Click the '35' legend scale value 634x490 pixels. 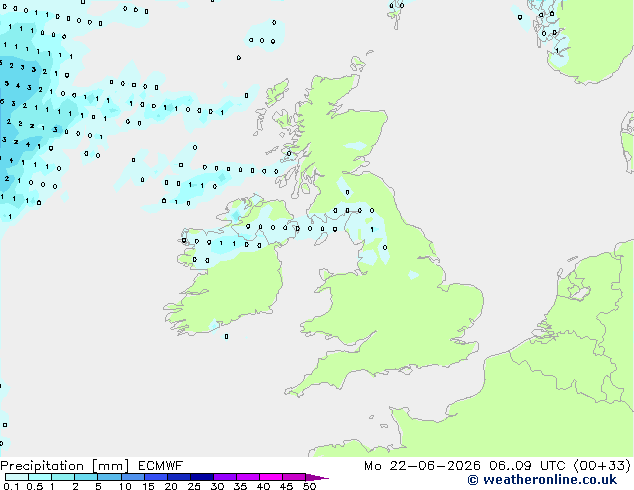click(240, 486)
